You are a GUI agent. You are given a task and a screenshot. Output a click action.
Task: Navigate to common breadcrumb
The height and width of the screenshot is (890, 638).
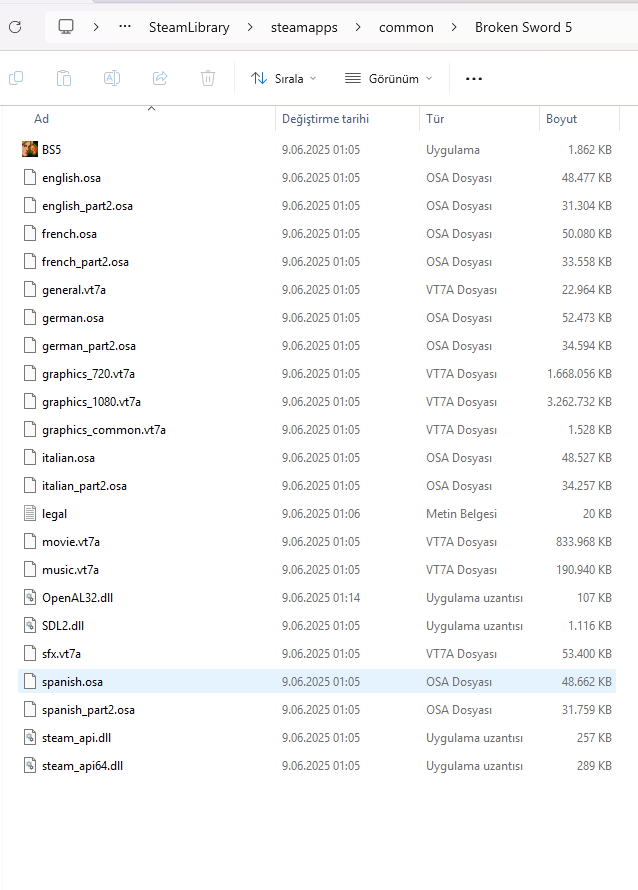pyautogui.click(x=406, y=27)
